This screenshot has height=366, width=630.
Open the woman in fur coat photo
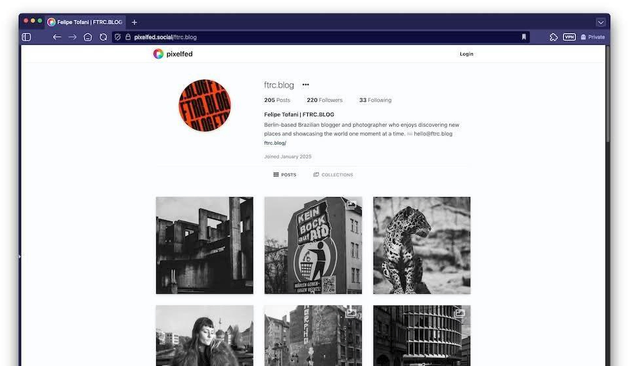point(205,335)
